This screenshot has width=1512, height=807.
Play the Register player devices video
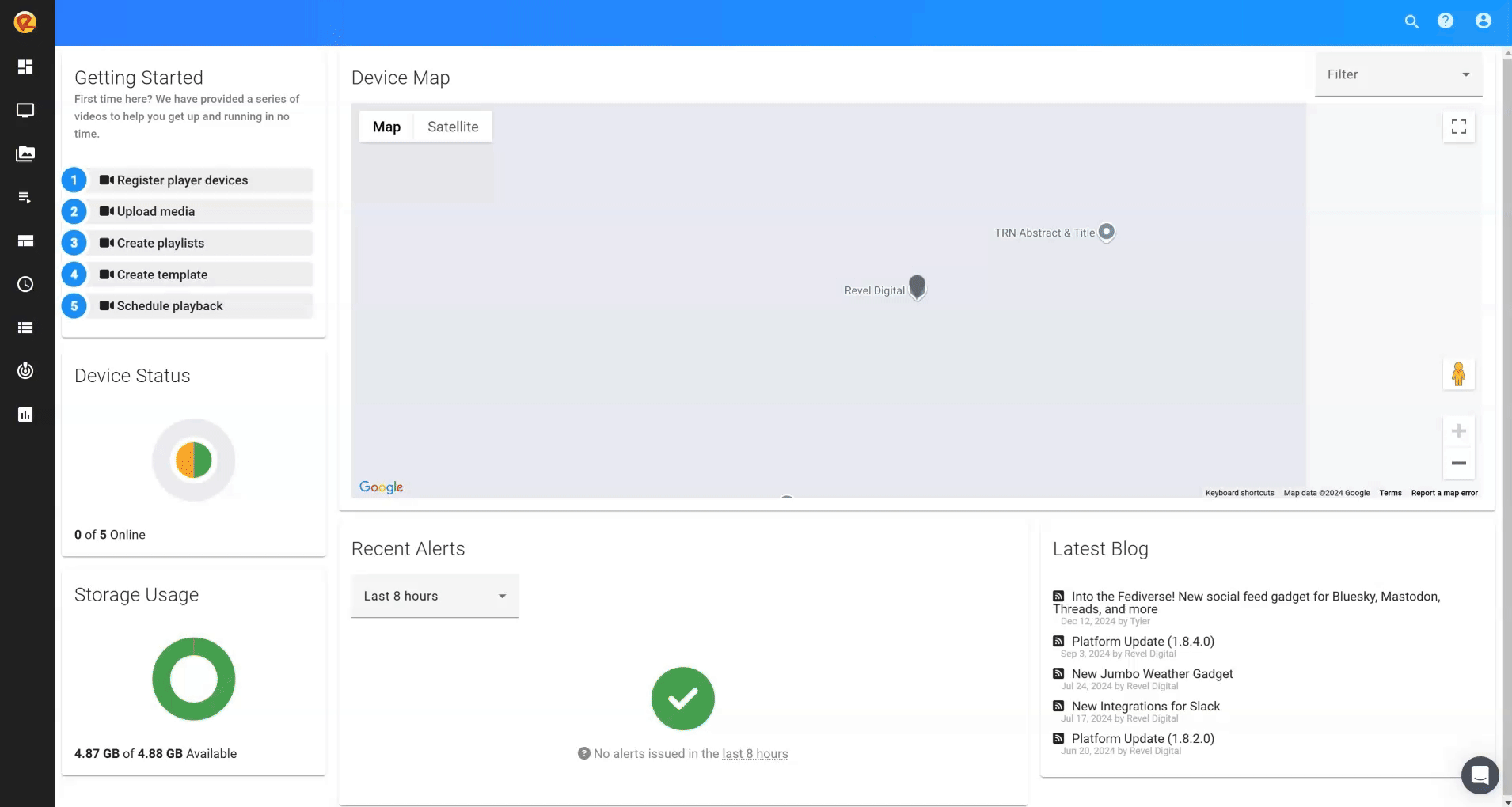coord(182,180)
